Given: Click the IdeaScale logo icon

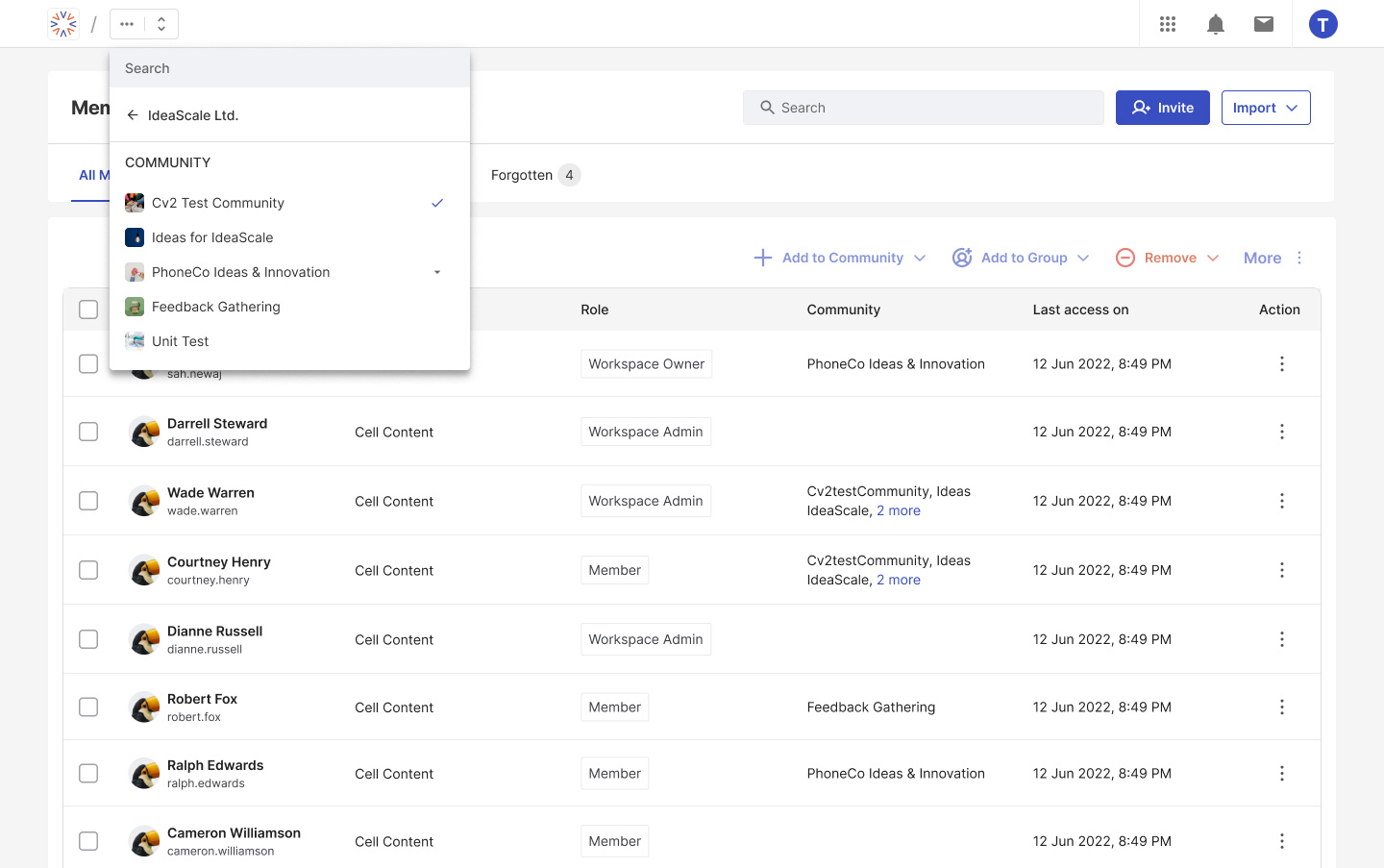Looking at the screenshot, I should pyautogui.click(x=63, y=24).
